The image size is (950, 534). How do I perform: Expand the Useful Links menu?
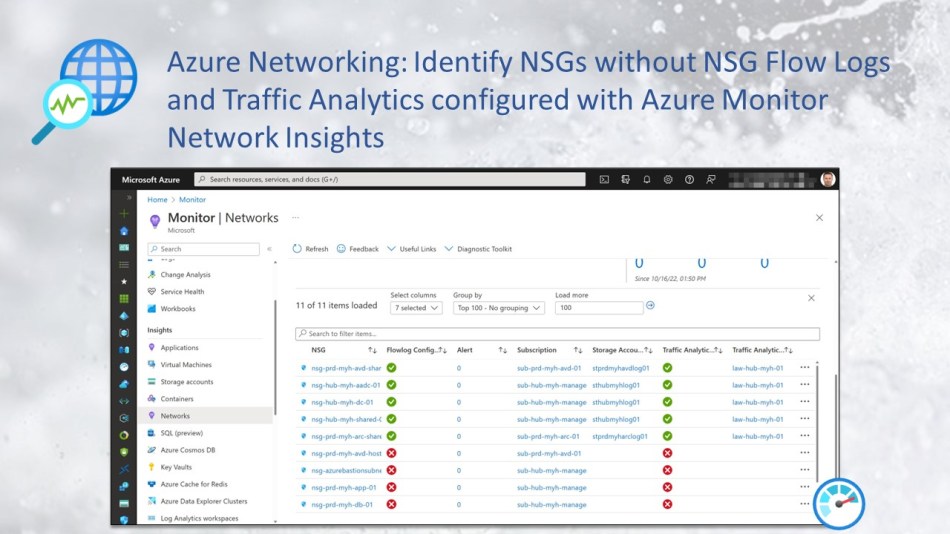411,249
